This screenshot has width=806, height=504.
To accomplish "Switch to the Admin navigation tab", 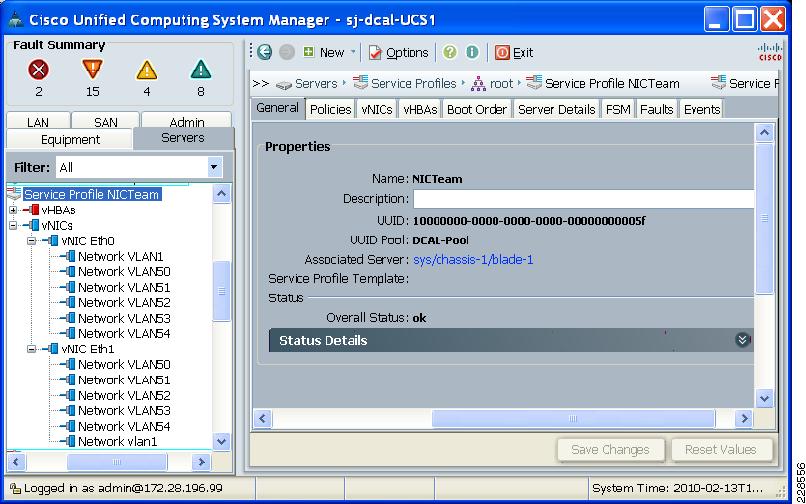I will tap(187, 121).
